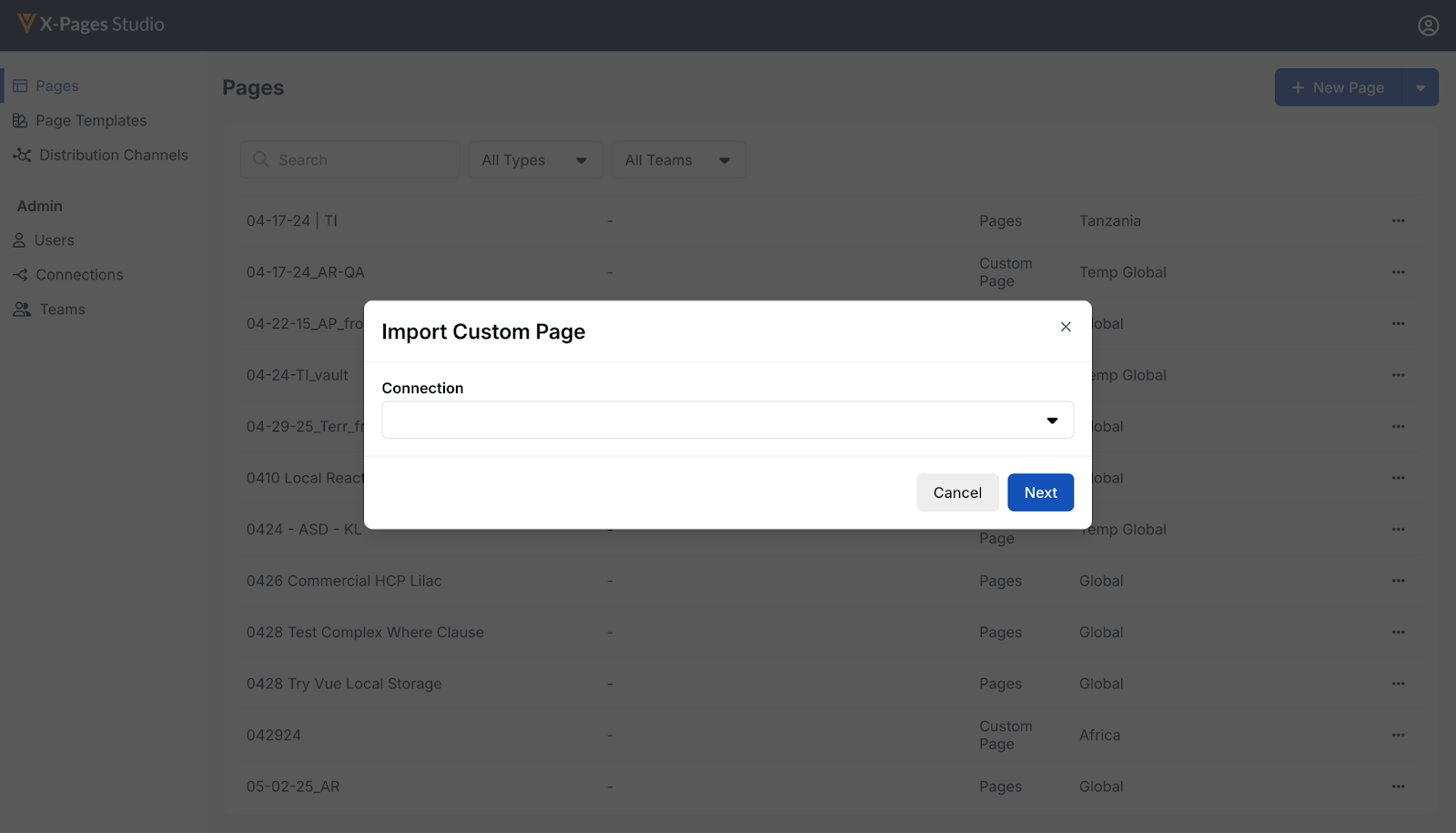
Task: Click the Teams icon in sidebar
Action: click(21, 310)
